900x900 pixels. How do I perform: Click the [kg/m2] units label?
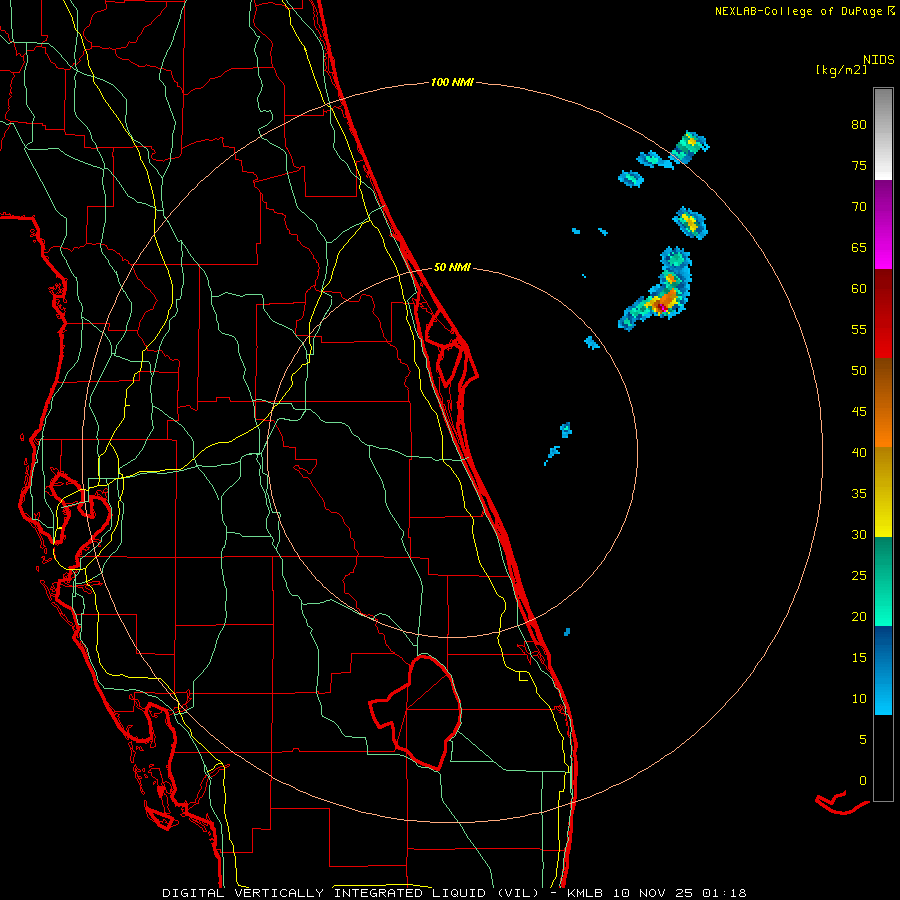click(841, 71)
